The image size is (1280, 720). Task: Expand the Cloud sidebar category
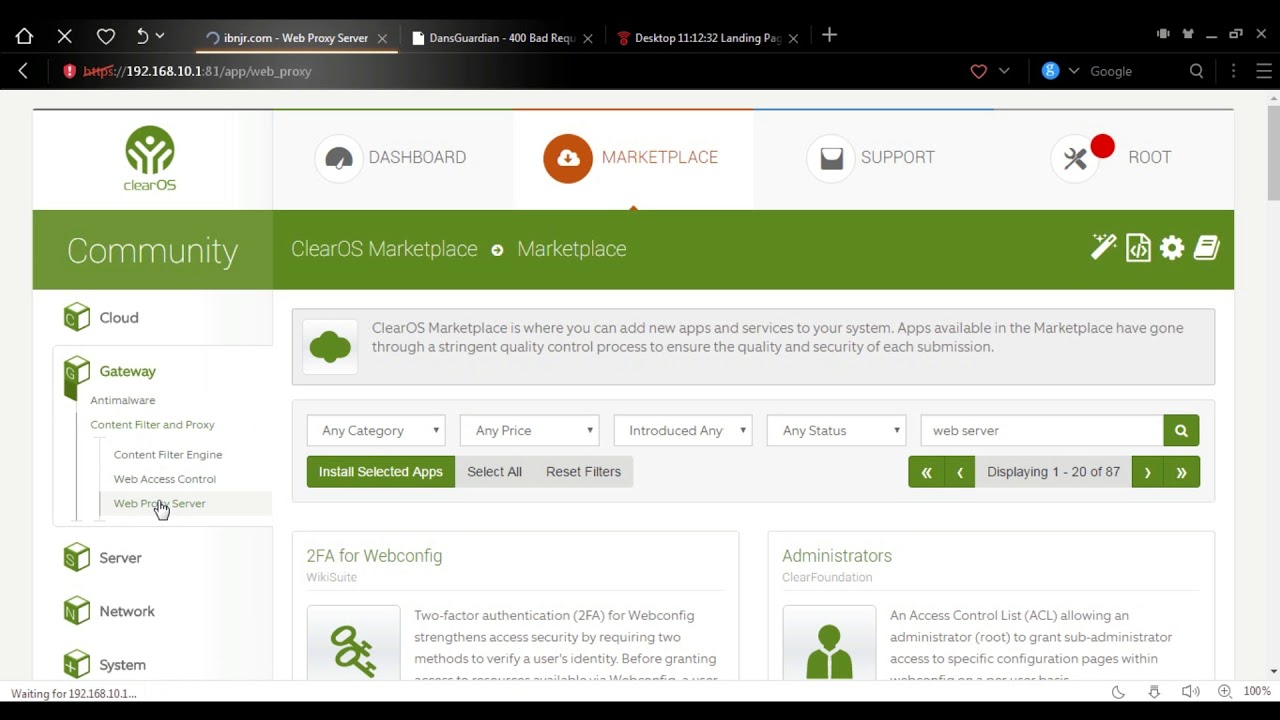[x=119, y=318]
